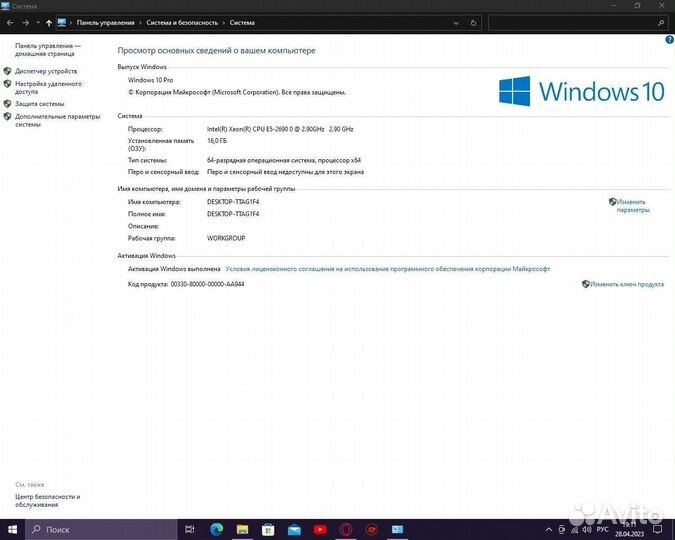
Task: Switch to Control Panel taskbar icon
Action: click(x=397, y=529)
